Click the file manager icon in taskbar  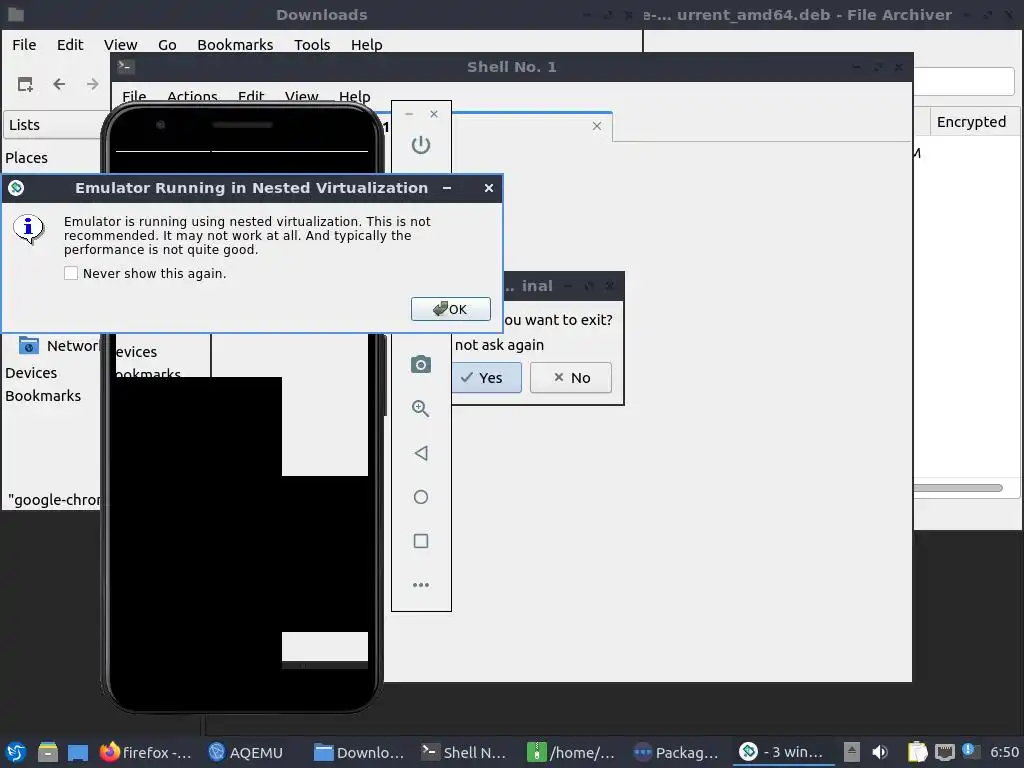pos(48,752)
